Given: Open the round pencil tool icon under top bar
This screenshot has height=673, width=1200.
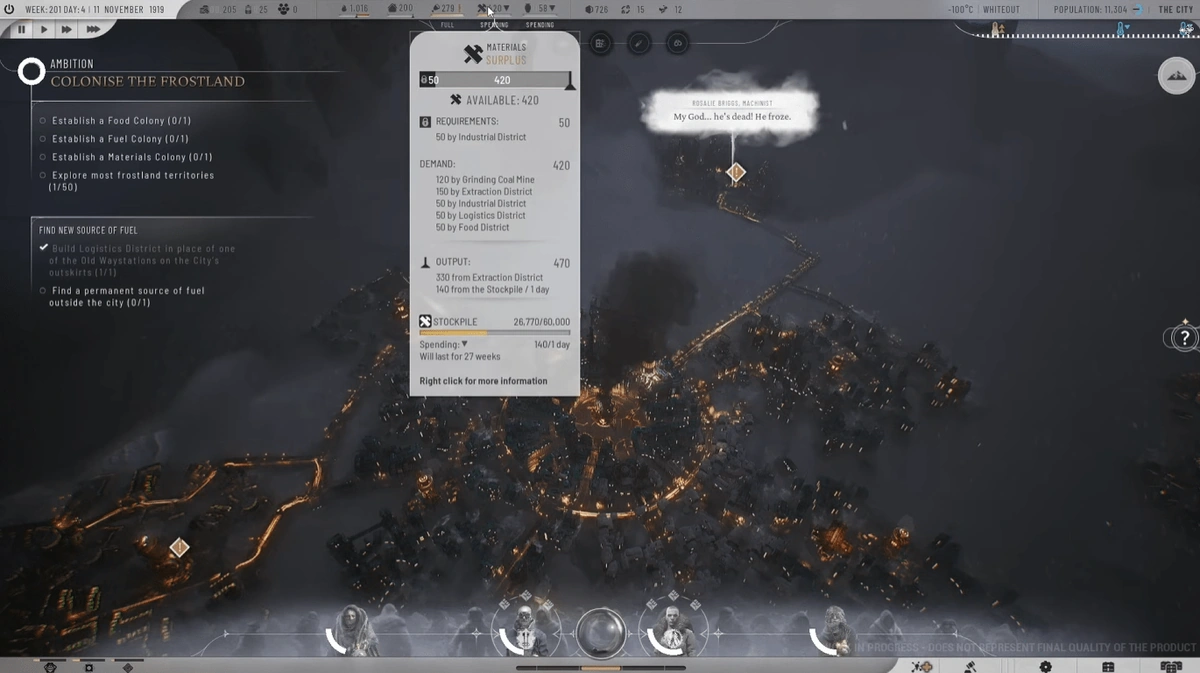Looking at the screenshot, I should (638, 43).
